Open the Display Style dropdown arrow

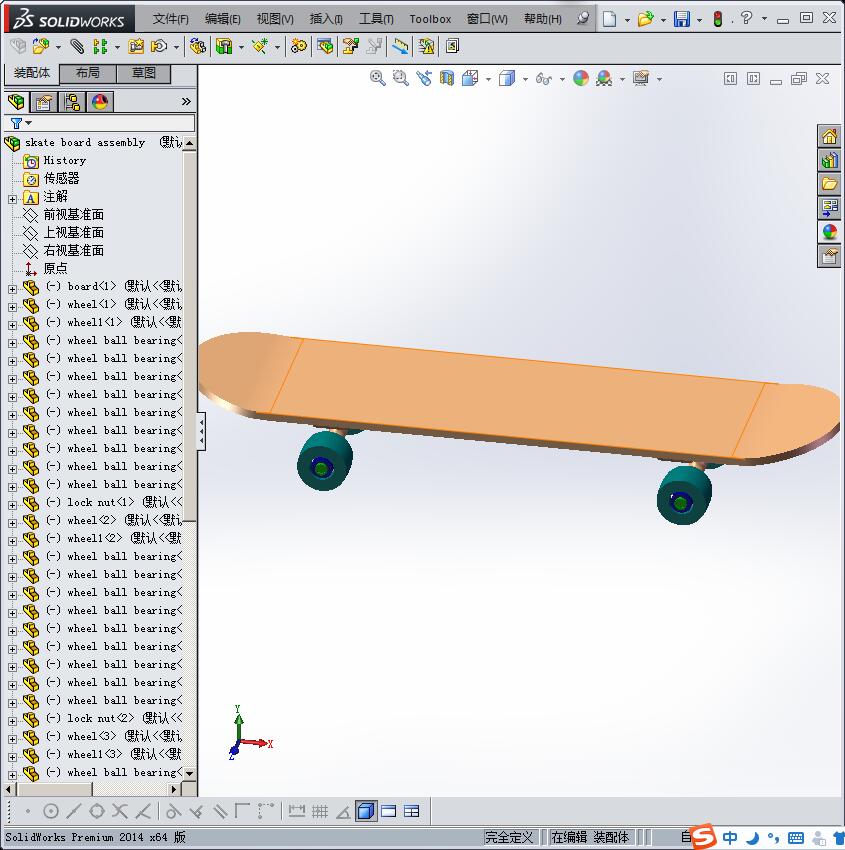point(525,79)
